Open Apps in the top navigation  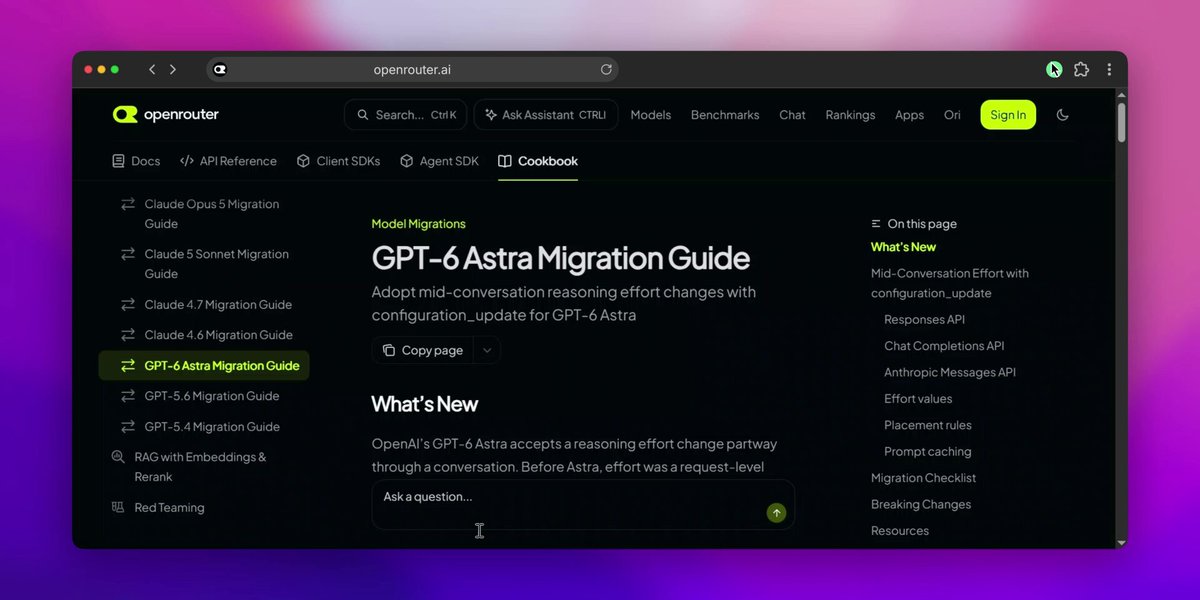[x=909, y=115]
